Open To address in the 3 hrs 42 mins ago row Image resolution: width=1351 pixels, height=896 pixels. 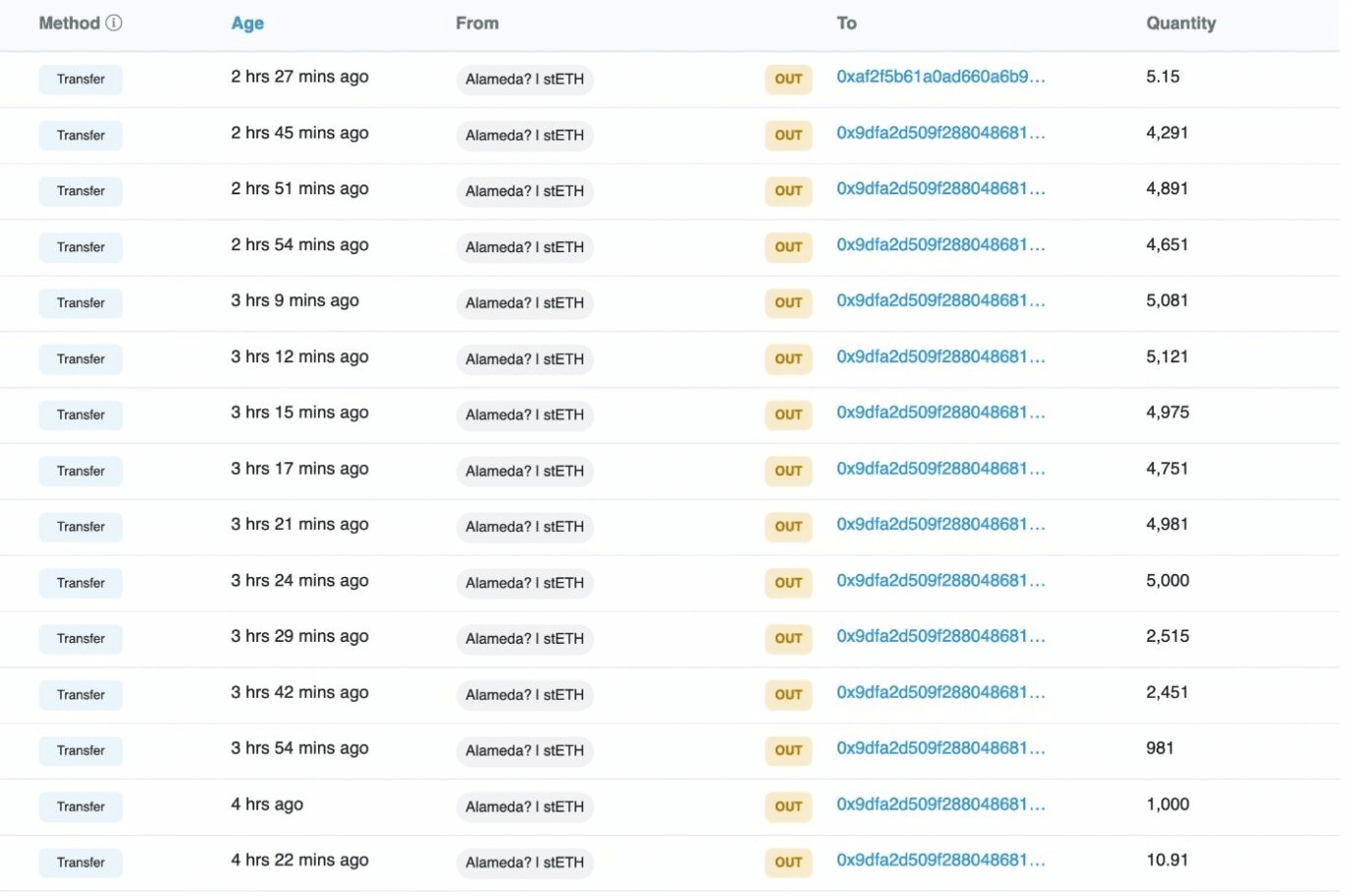(941, 692)
